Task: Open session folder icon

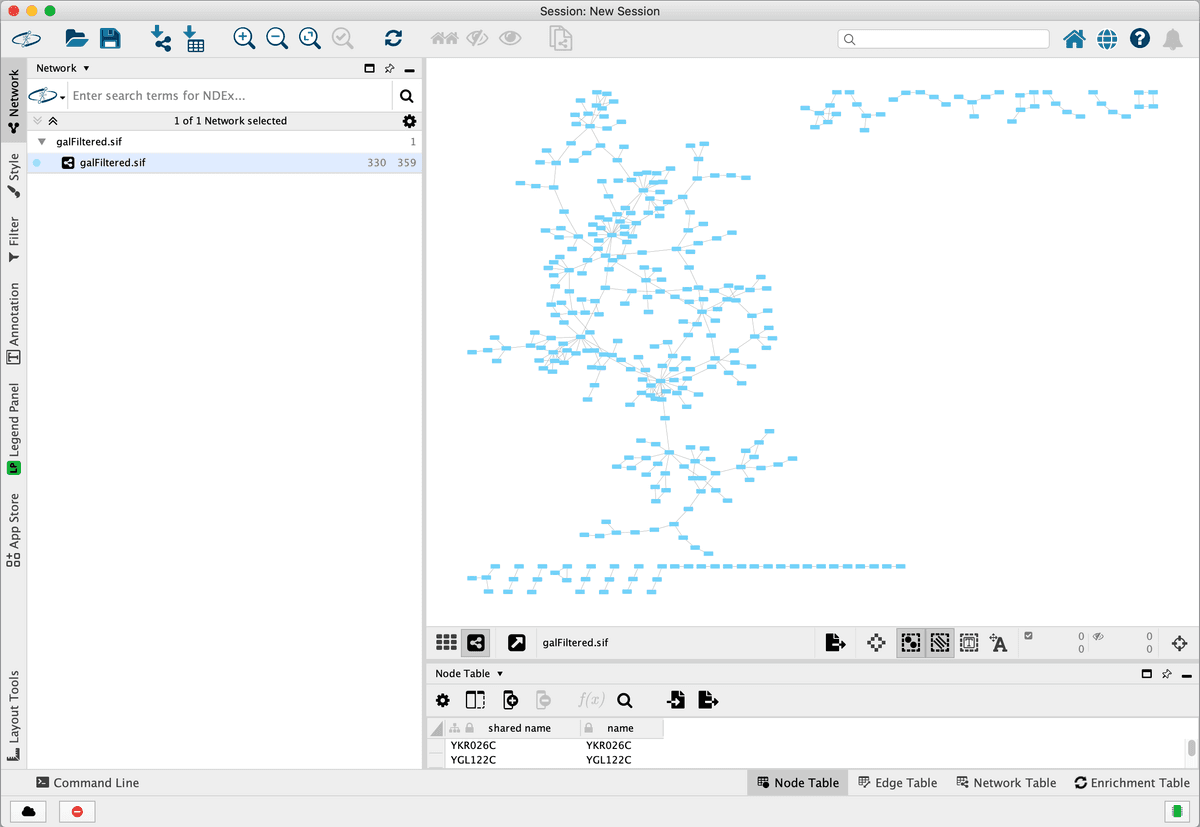Action: (76, 39)
